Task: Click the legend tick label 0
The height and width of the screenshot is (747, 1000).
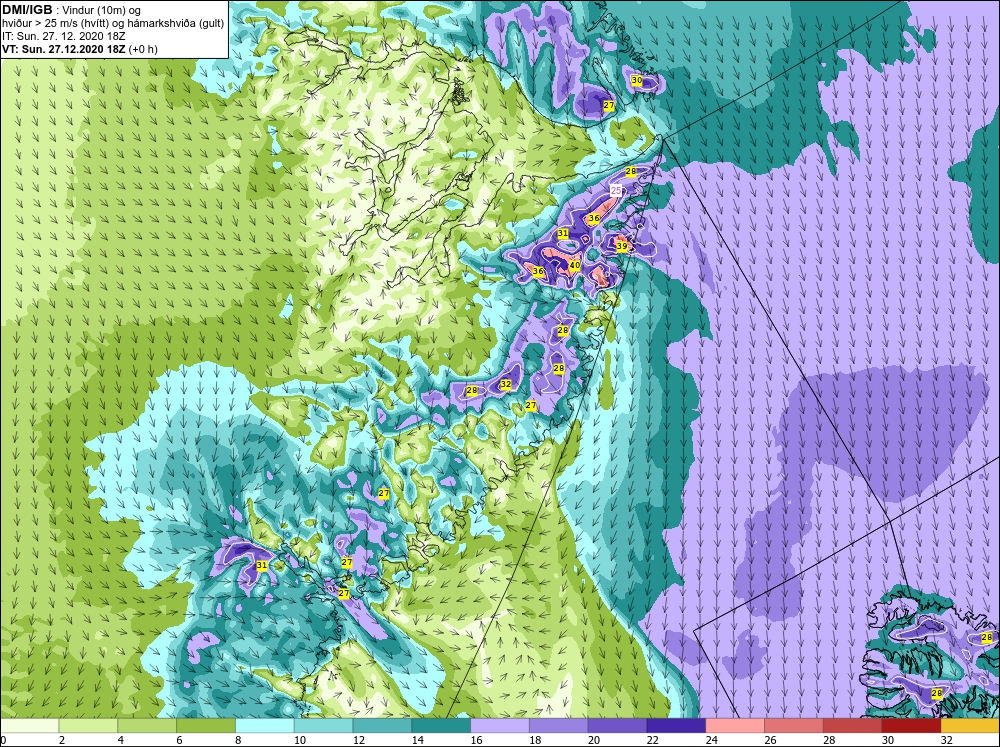Action: coord(3,740)
